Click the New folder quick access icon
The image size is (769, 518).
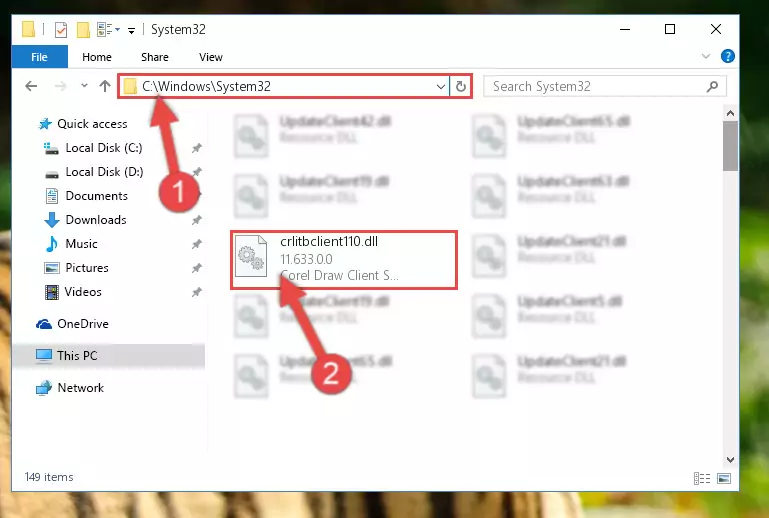[x=83, y=30]
